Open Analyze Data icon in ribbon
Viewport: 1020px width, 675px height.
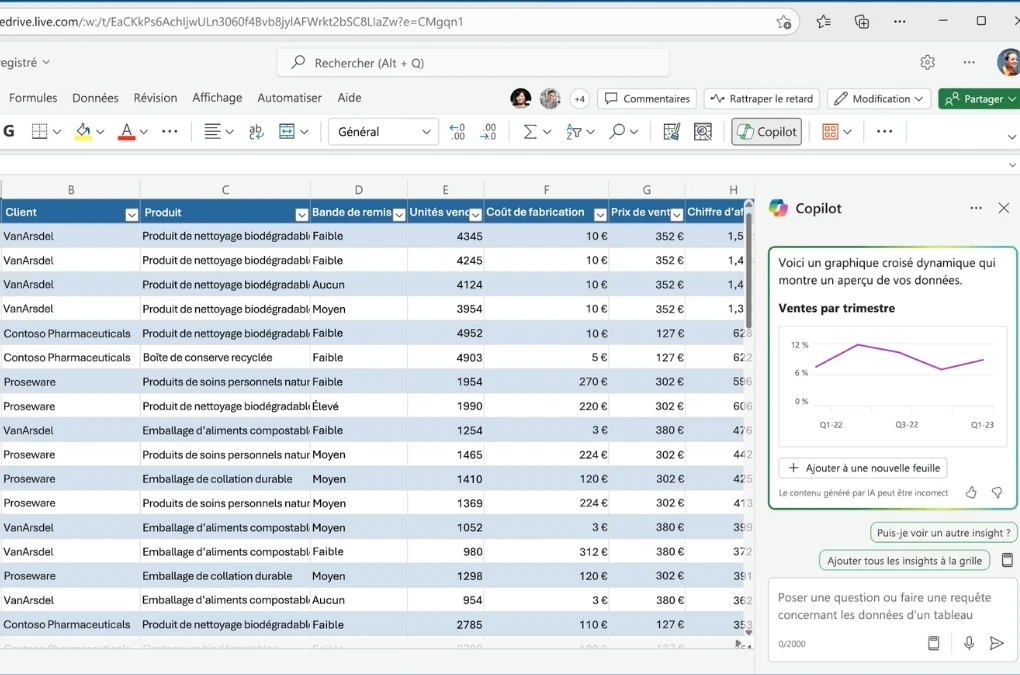tap(703, 131)
